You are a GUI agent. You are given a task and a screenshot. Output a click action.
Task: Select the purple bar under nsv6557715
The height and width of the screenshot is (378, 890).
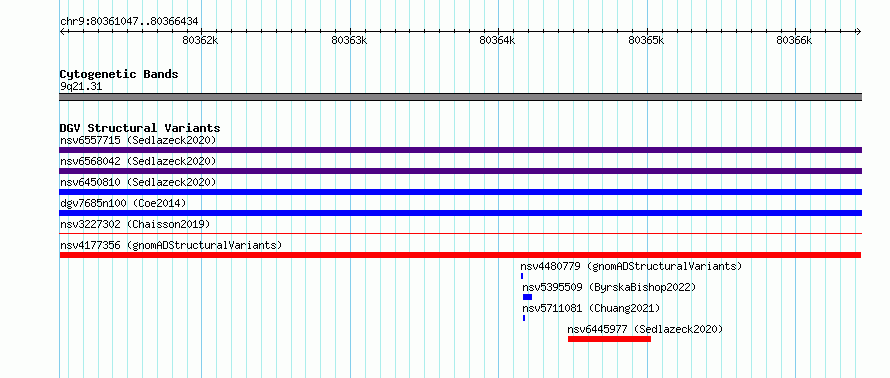[x=460, y=150]
